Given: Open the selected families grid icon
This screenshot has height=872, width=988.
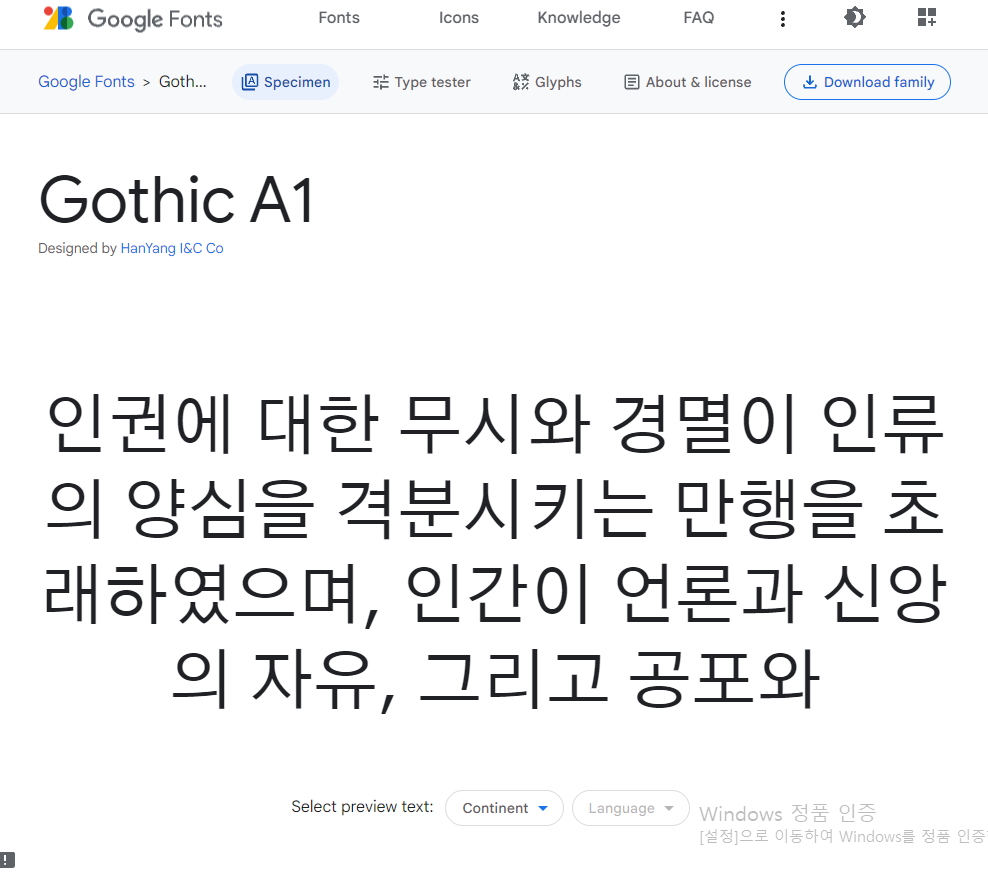Looking at the screenshot, I should (927, 17).
